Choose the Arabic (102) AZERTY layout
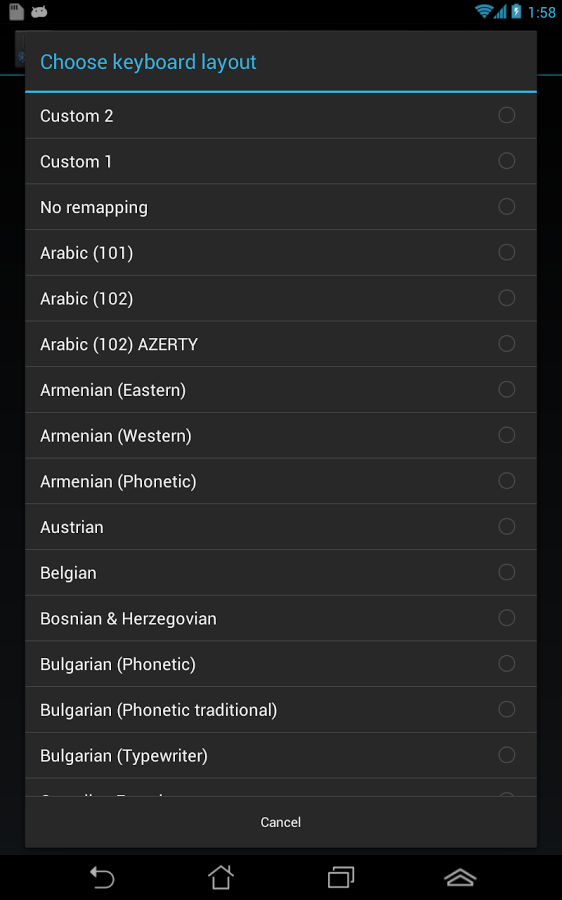562x900 pixels. (281, 344)
